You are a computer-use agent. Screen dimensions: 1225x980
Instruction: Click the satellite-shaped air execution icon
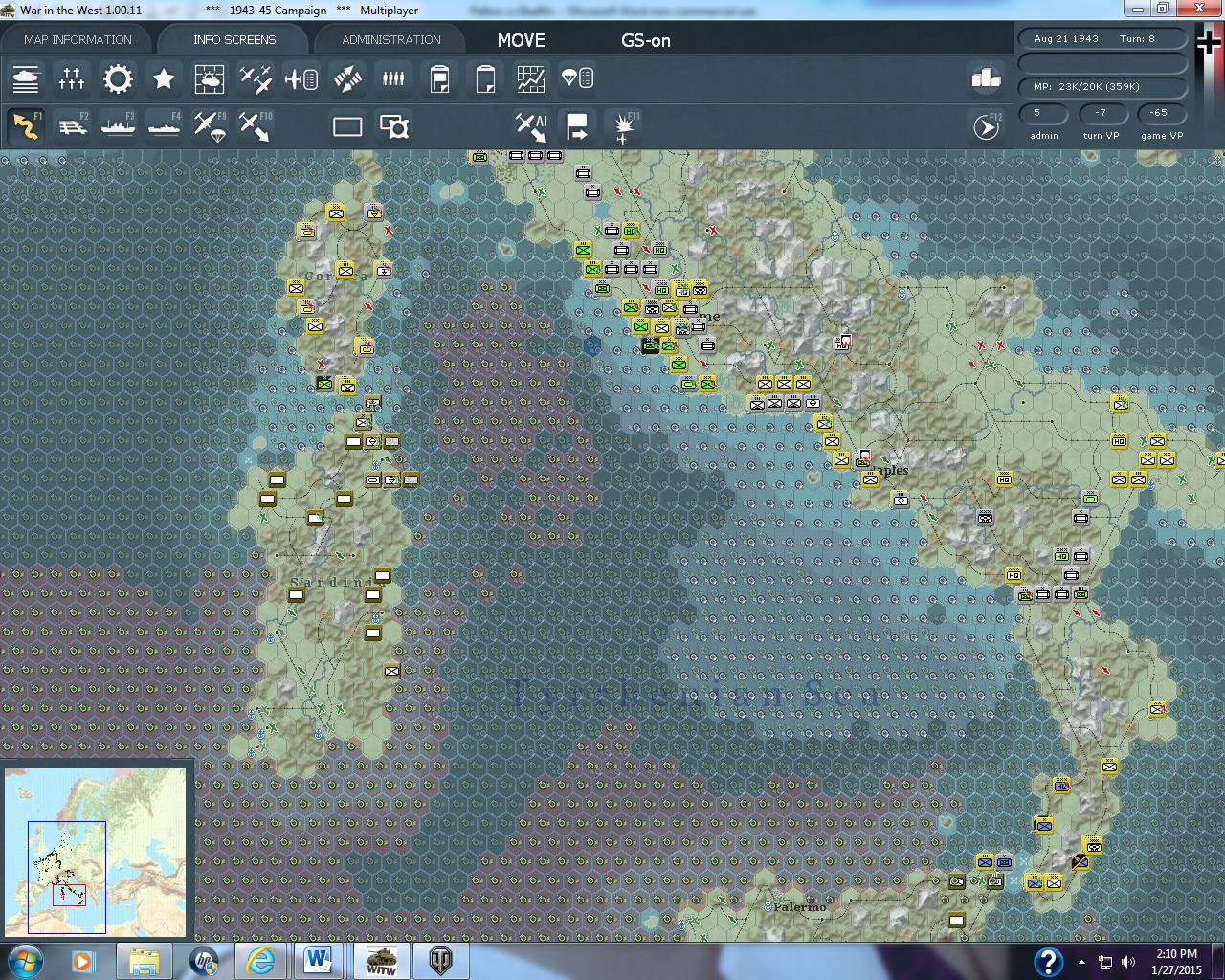347,78
